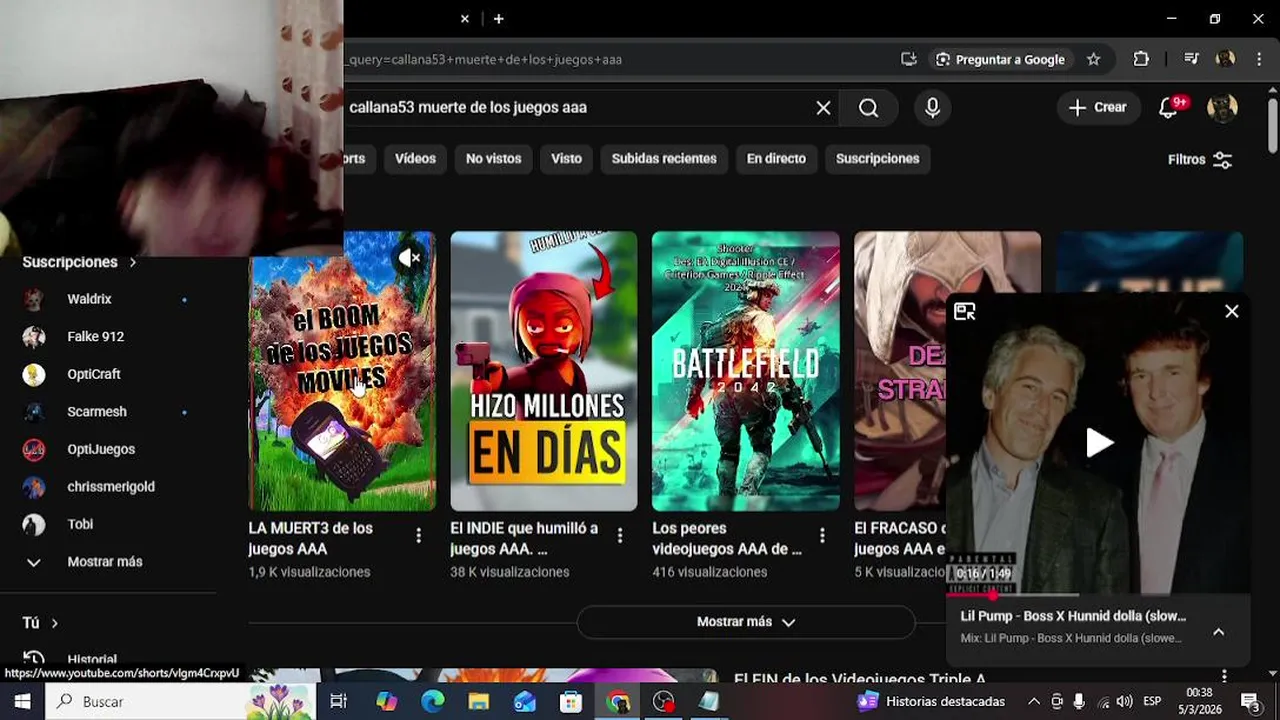Close the current browser tab
This screenshot has height=720, width=1280.
(x=465, y=19)
